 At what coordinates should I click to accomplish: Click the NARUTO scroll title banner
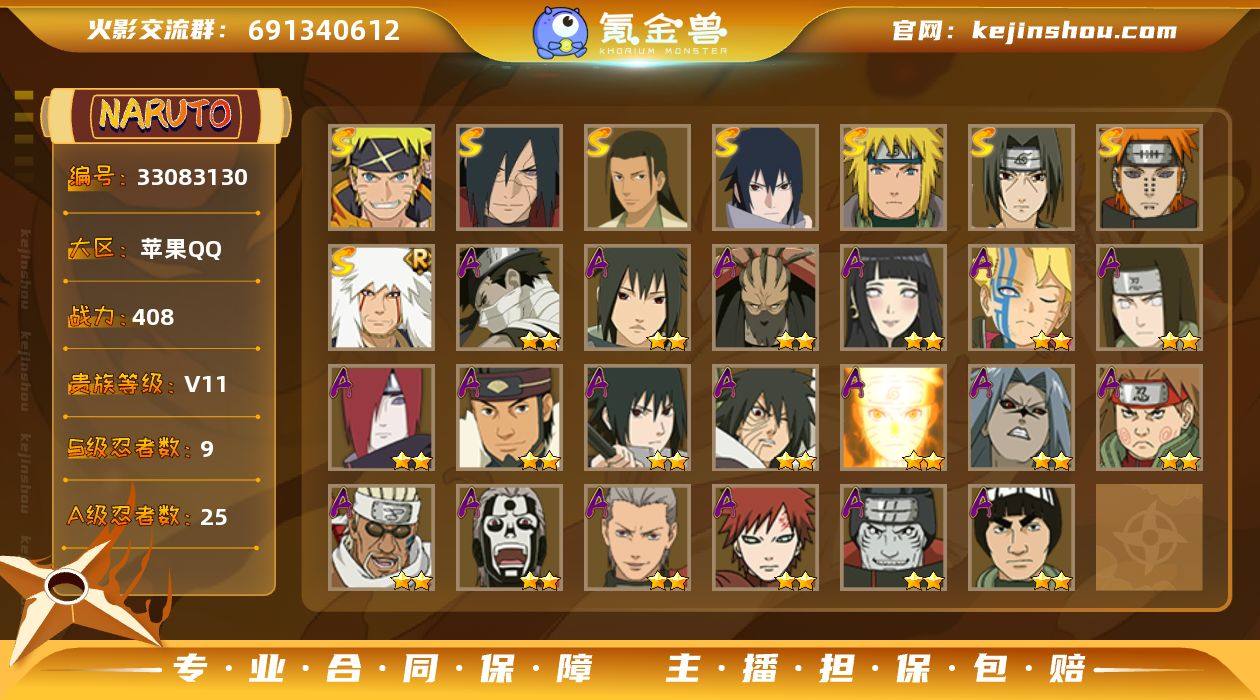click(166, 114)
